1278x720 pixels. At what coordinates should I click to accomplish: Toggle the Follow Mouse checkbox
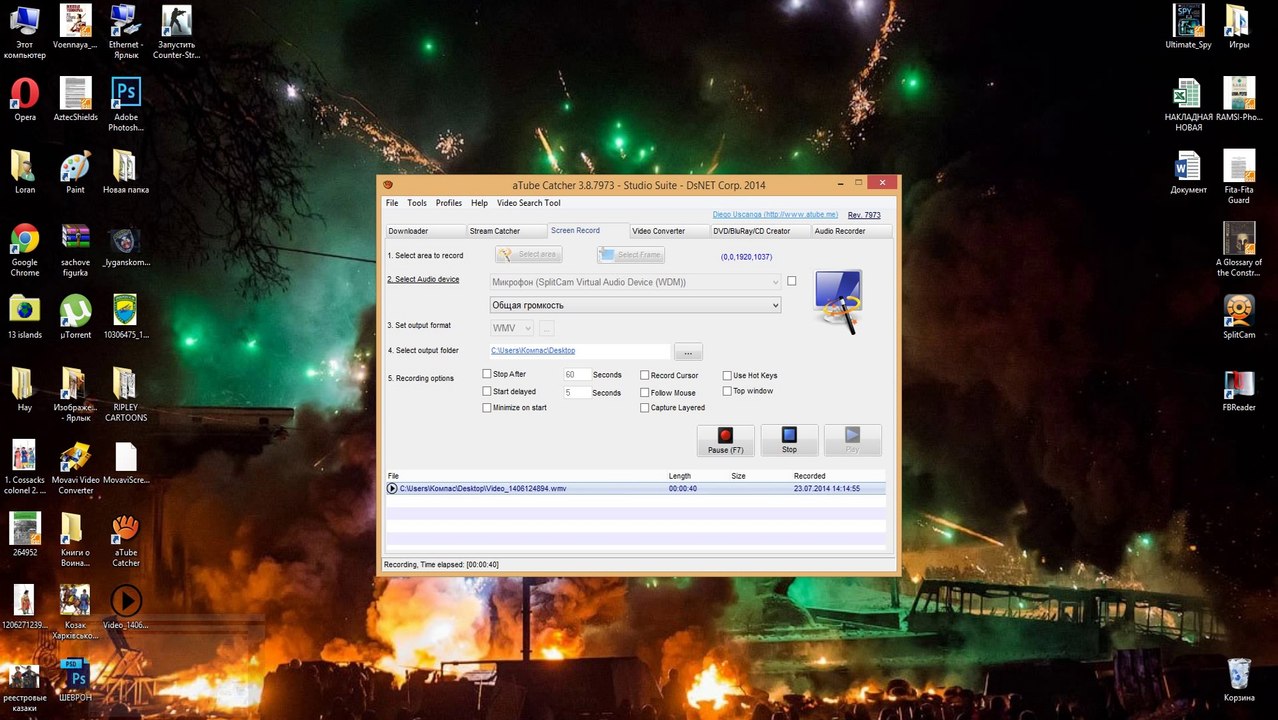pos(645,392)
